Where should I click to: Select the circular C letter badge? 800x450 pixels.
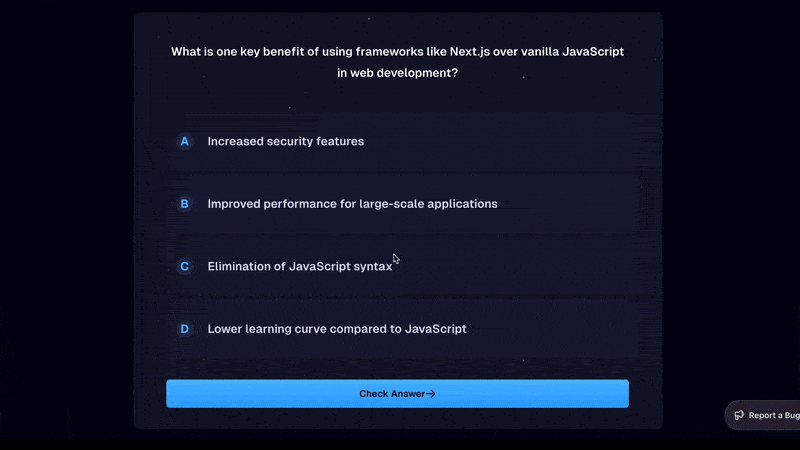tap(184, 267)
